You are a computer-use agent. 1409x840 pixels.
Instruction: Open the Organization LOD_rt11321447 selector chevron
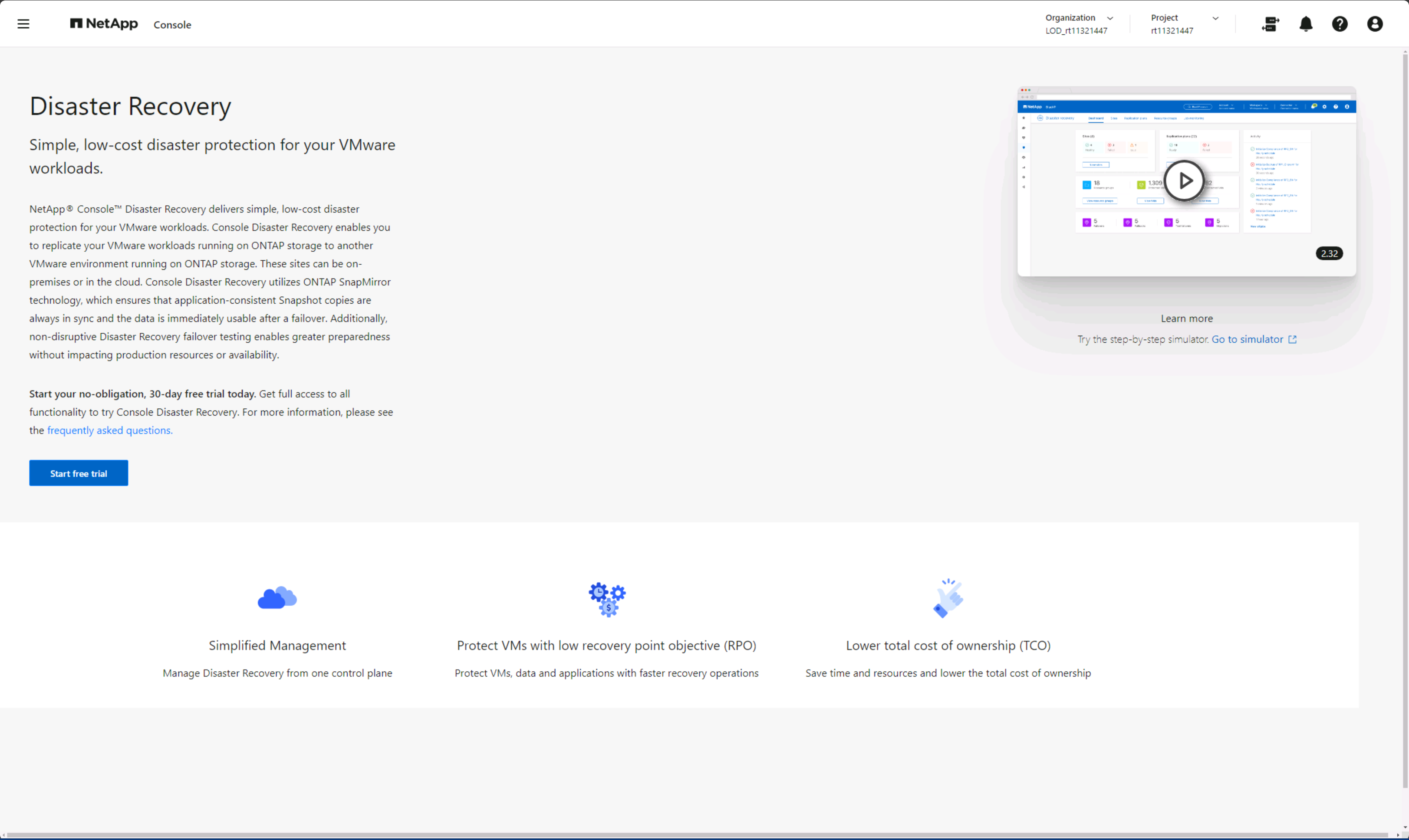[1109, 17]
